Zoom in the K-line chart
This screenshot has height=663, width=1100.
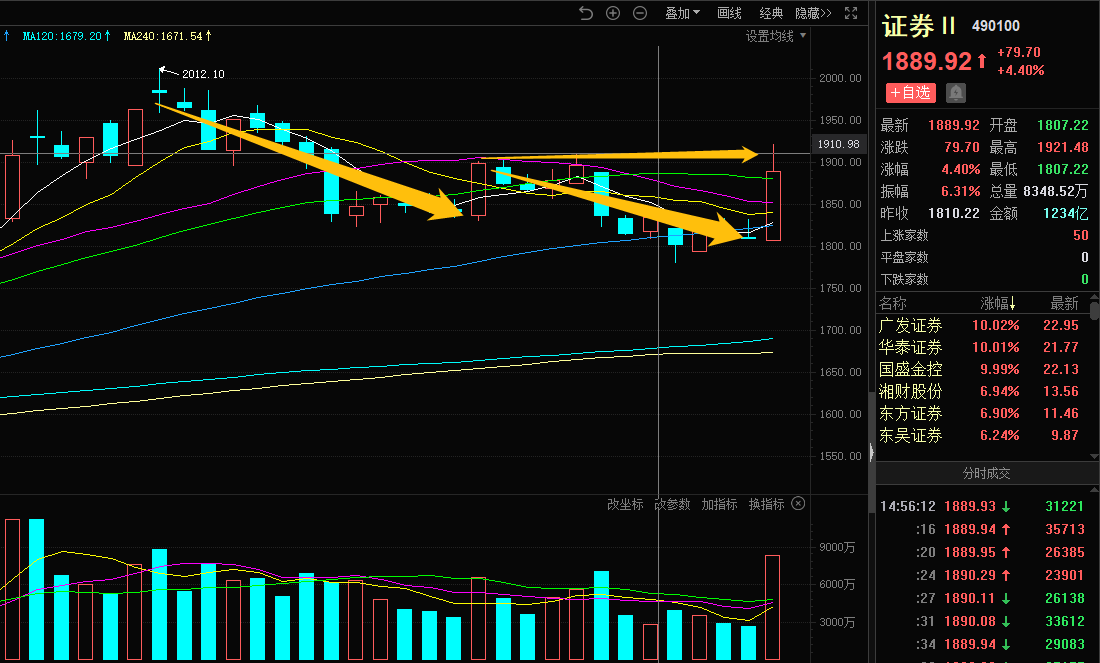tap(613, 13)
